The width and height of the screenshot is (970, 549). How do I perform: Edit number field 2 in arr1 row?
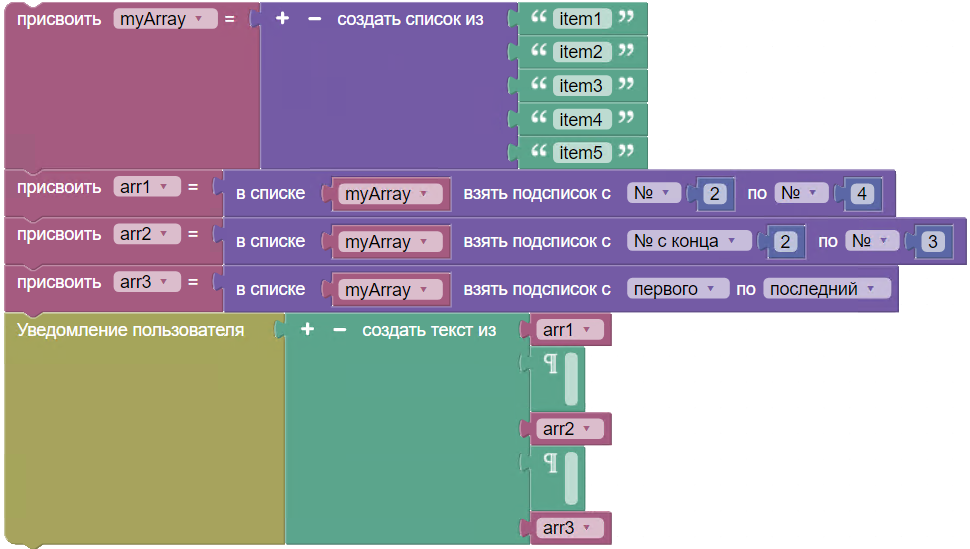click(x=715, y=194)
